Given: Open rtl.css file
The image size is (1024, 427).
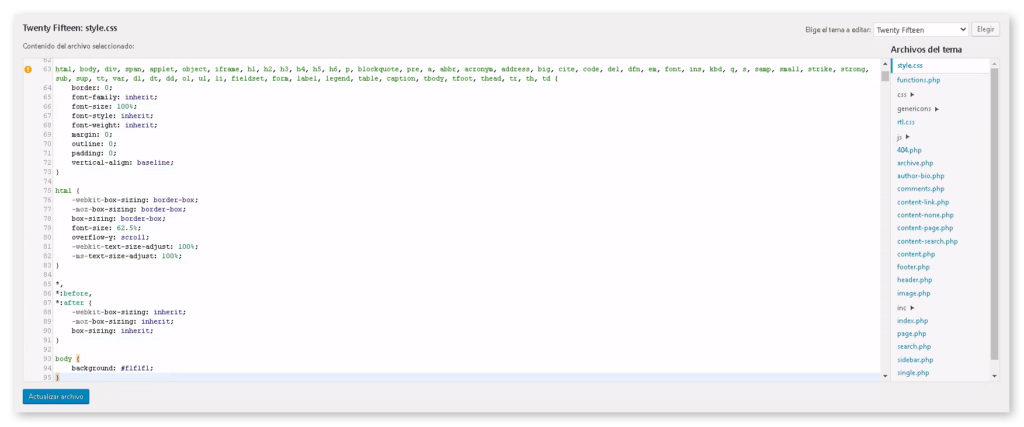Looking at the screenshot, I should (x=906, y=122).
